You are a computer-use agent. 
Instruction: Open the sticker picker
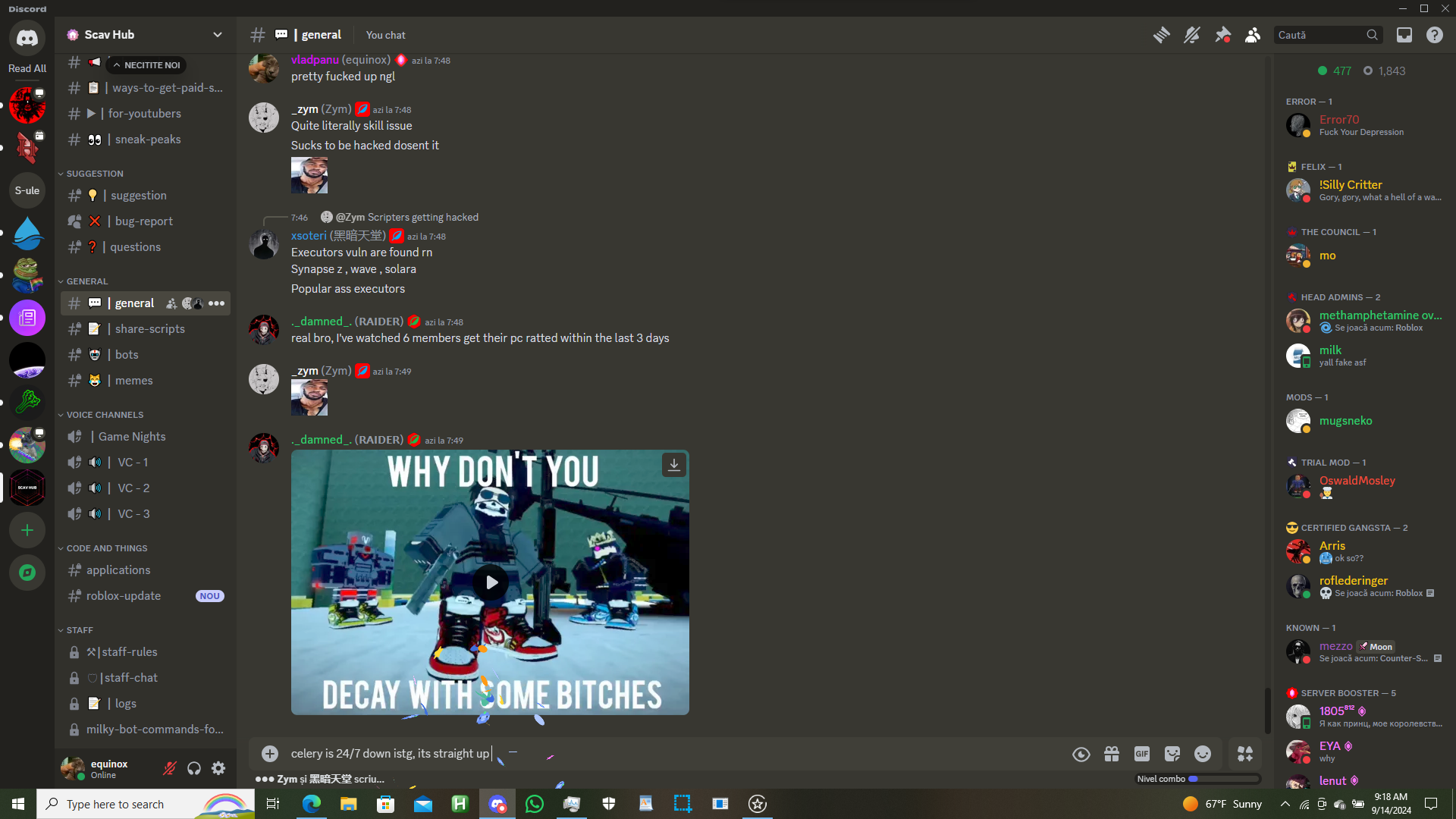tap(1172, 754)
